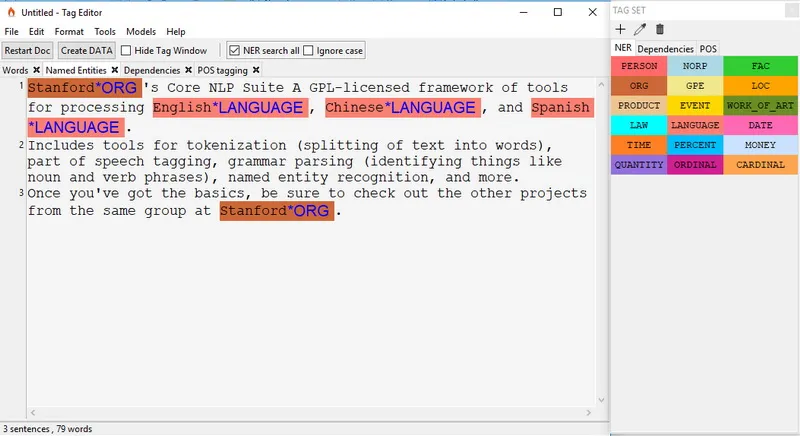Pick the PERCENT tag swatch
The image size is (800, 436).
click(x=695, y=145)
